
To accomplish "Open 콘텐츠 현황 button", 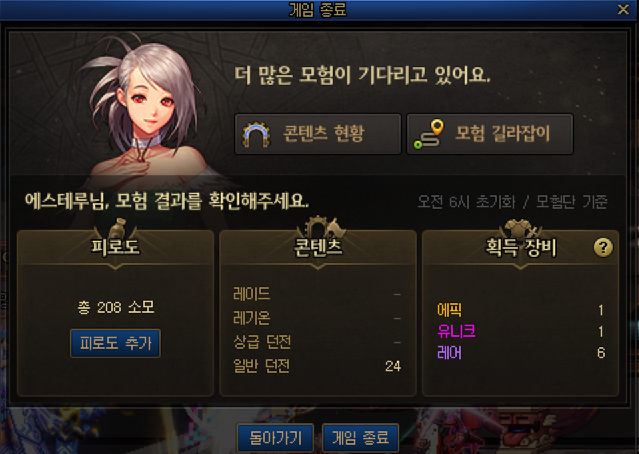I will pyautogui.click(x=317, y=134).
